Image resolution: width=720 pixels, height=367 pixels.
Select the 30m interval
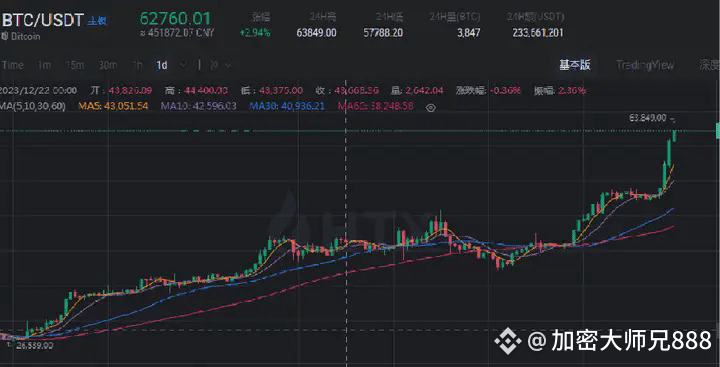point(108,65)
